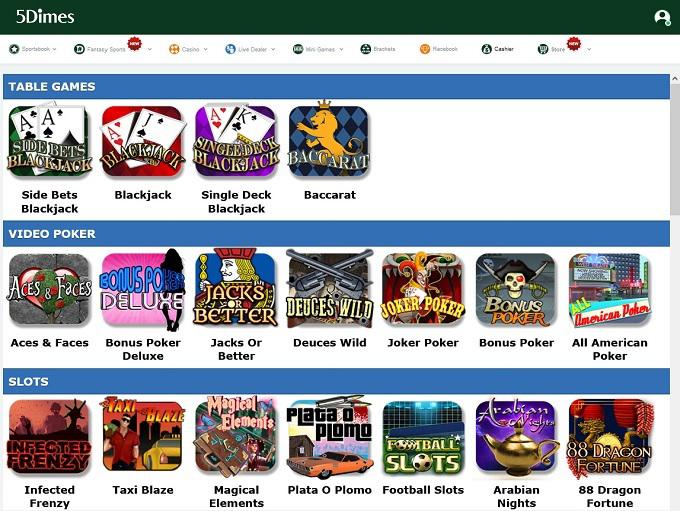Open the Jacks Or Better icon
Image resolution: width=680 pixels, height=511 pixels.
point(236,288)
